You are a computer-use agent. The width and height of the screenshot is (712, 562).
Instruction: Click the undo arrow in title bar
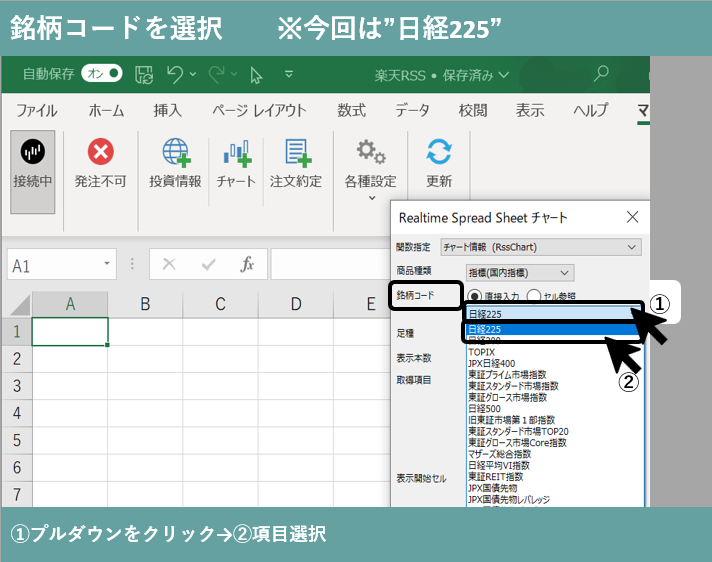click(x=176, y=73)
